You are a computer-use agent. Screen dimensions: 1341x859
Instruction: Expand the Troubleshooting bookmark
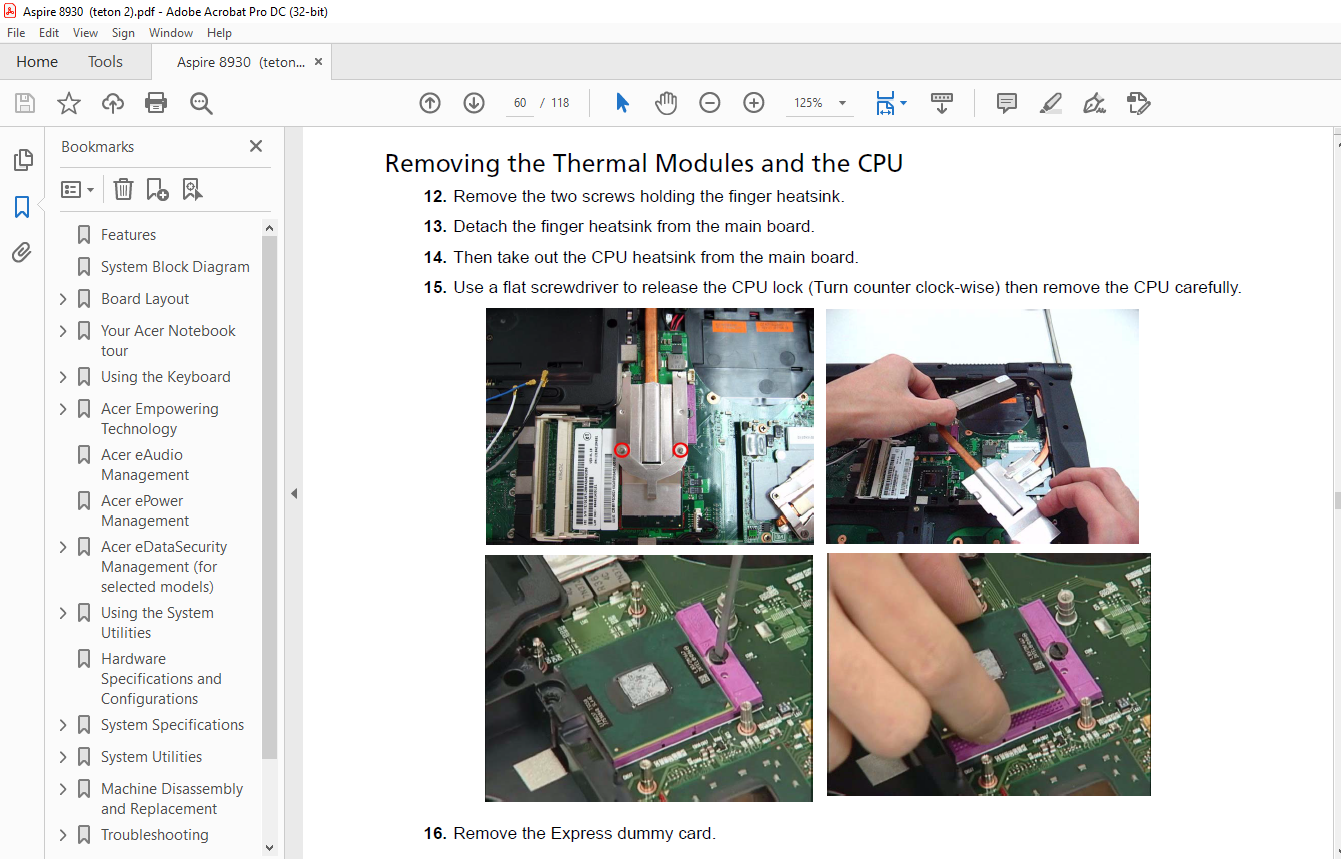click(x=63, y=835)
